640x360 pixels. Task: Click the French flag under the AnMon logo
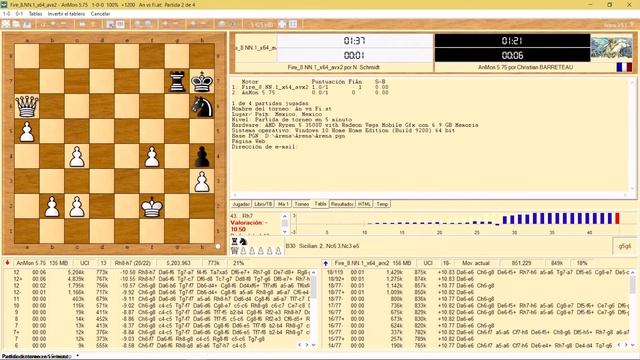624,67
